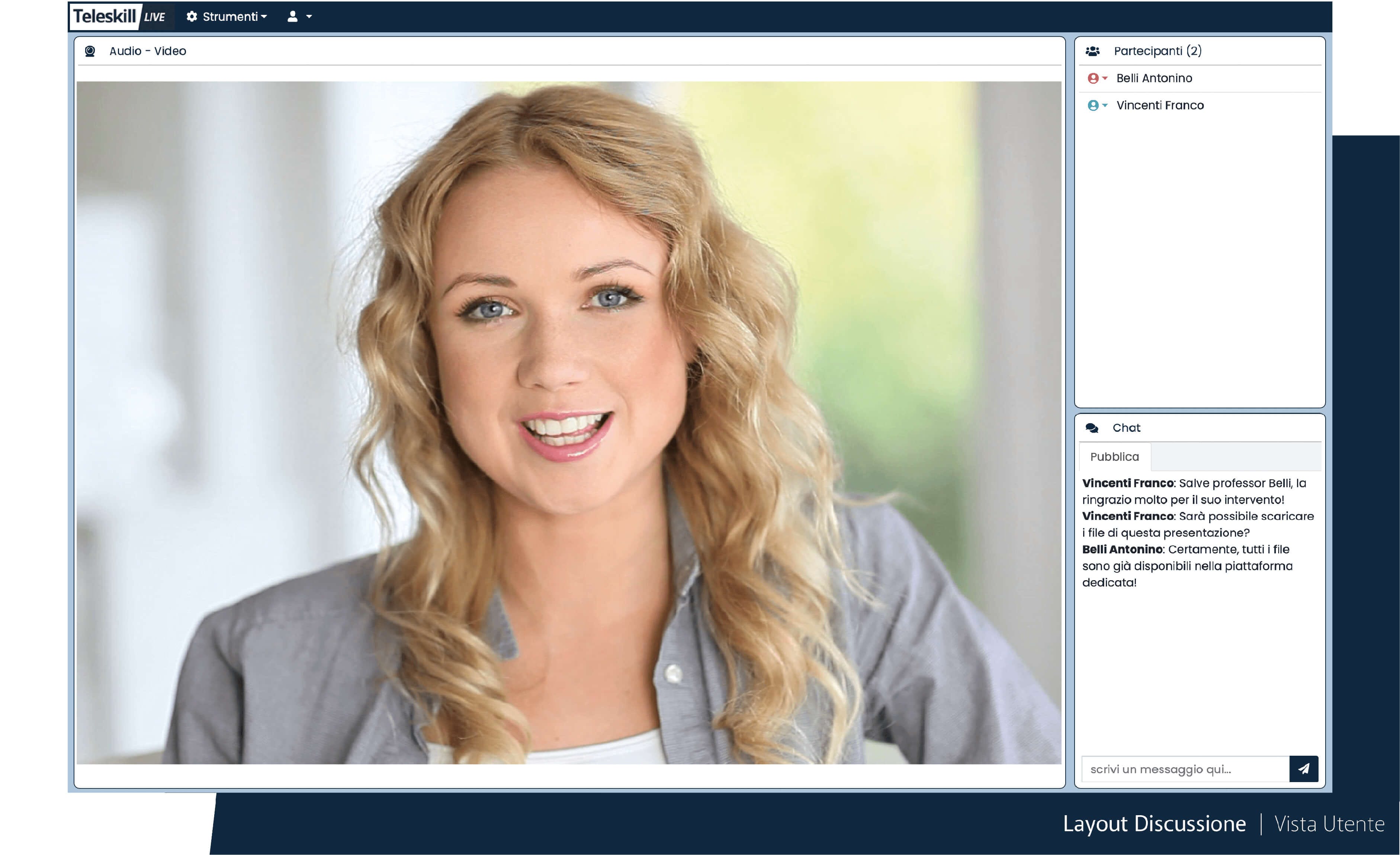The image size is (1400, 855).
Task: Expand Belli Antonino's participant options arrow
Action: coord(1105,78)
